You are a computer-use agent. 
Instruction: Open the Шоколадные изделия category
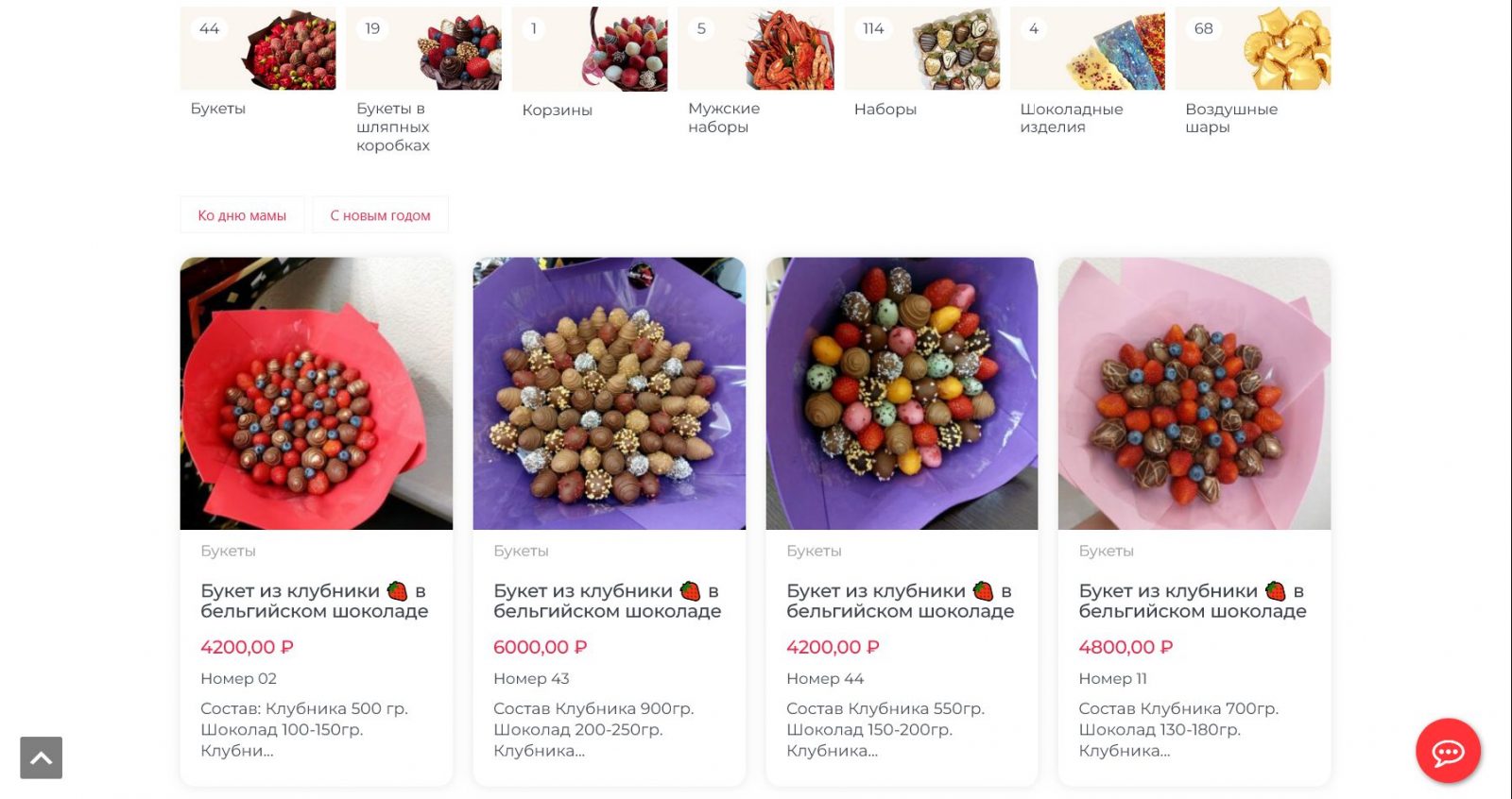click(x=1088, y=49)
